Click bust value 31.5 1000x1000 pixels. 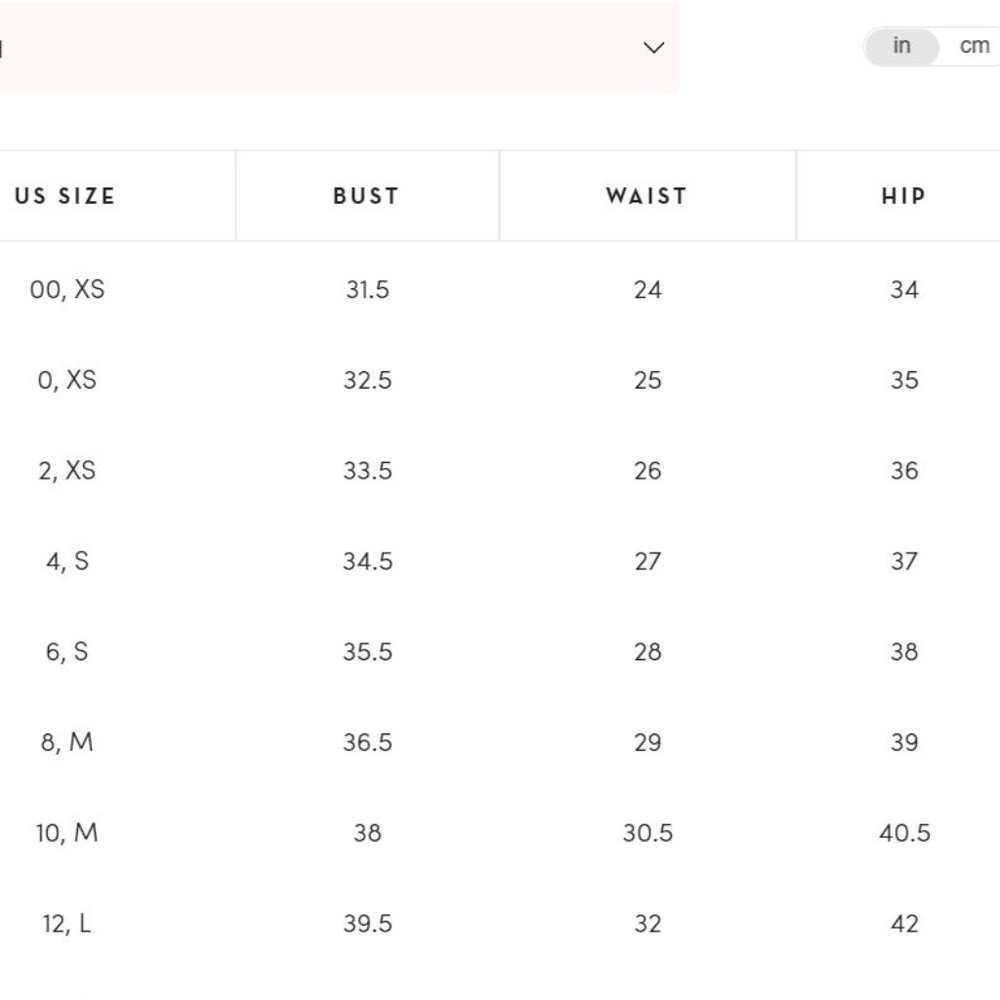coord(367,290)
